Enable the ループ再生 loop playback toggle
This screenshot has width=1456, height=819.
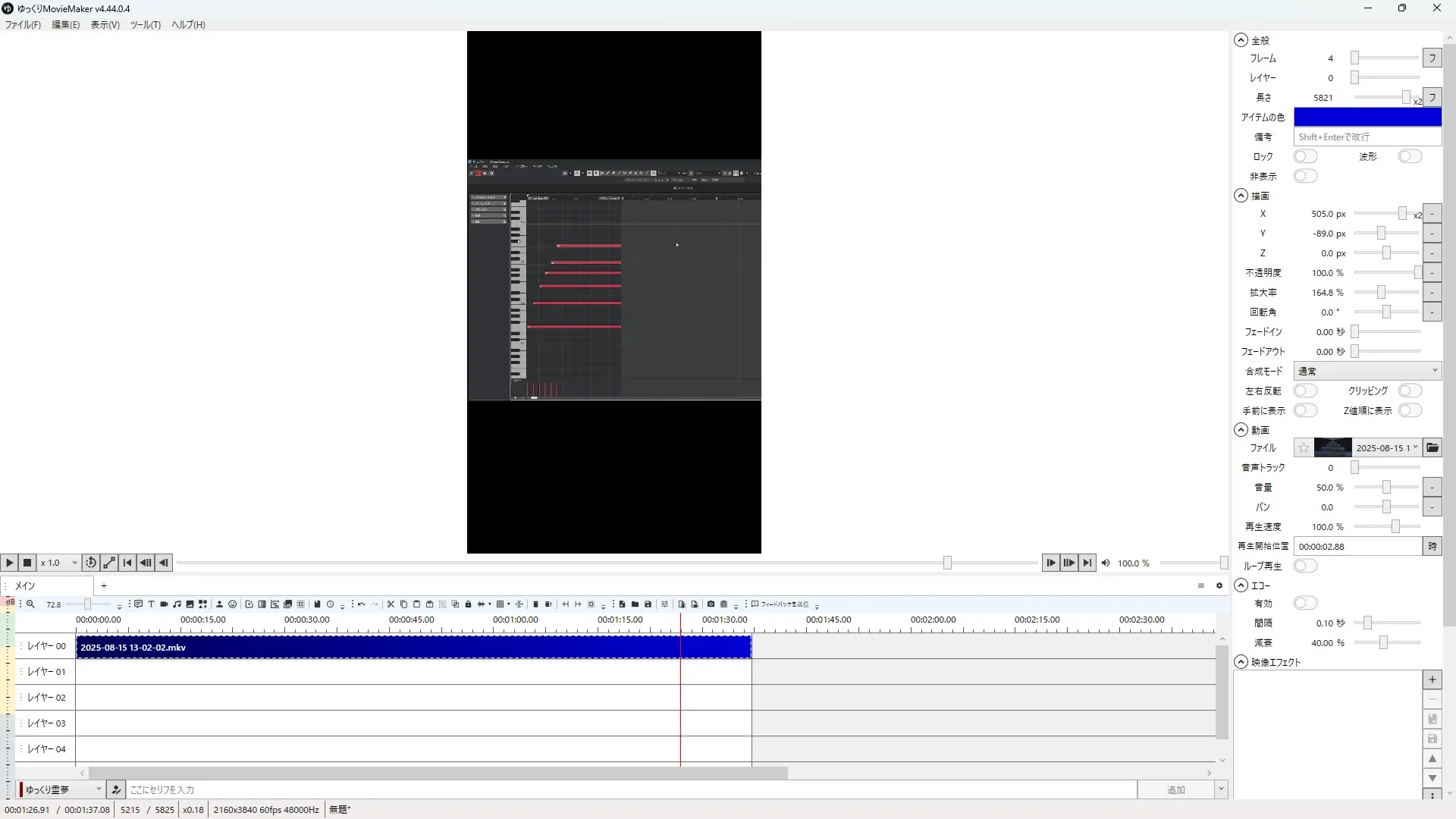coord(1305,566)
